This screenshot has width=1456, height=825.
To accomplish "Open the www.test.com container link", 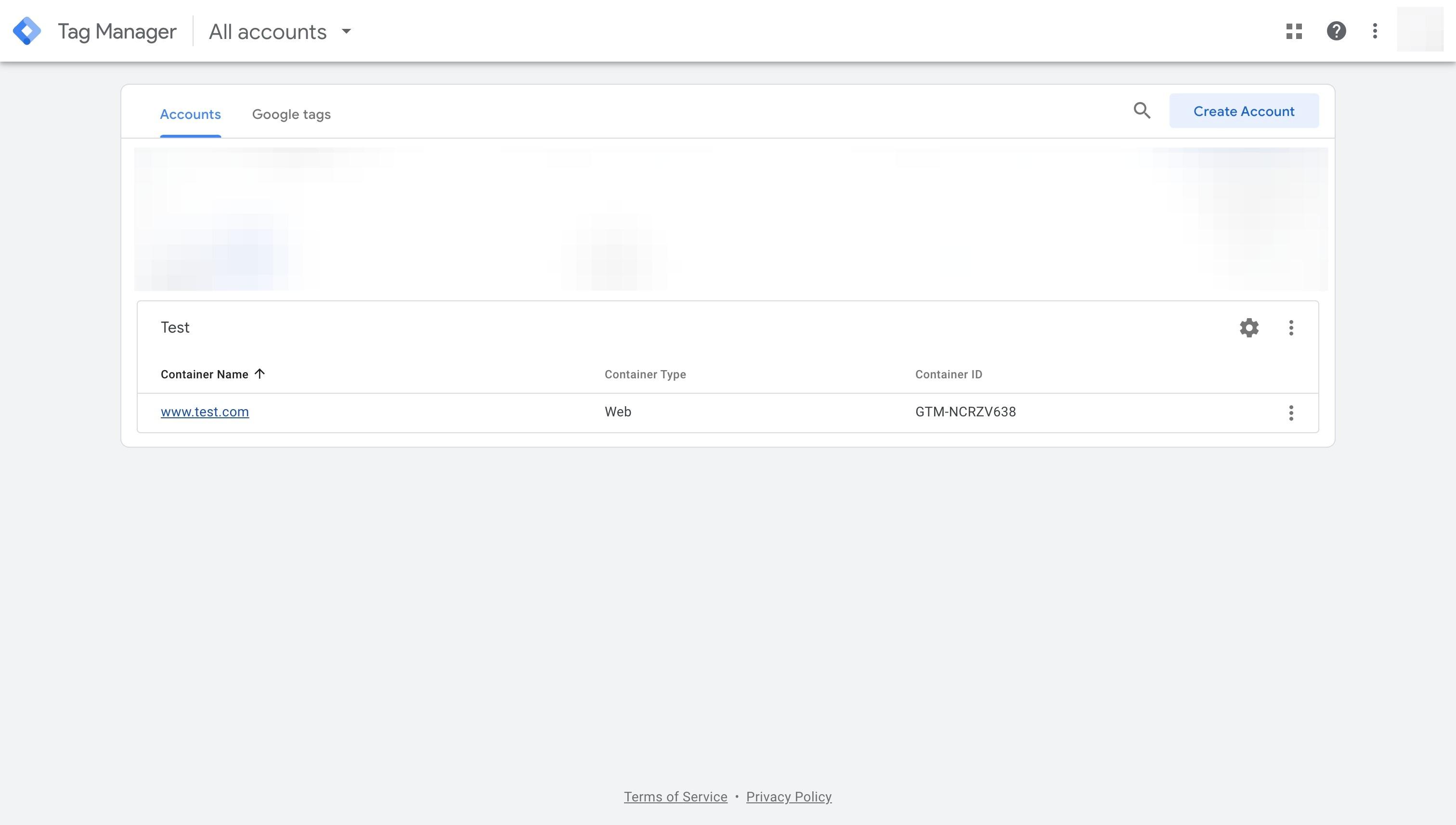I will click(x=205, y=412).
